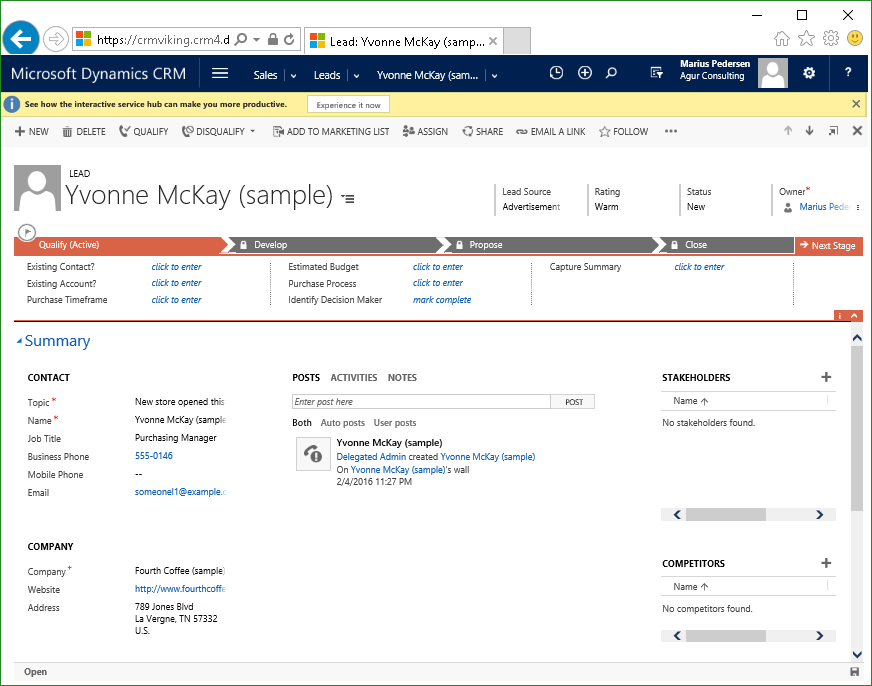Filter posts by User posts
Viewport: 872px width, 686px height.
[395, 422]
